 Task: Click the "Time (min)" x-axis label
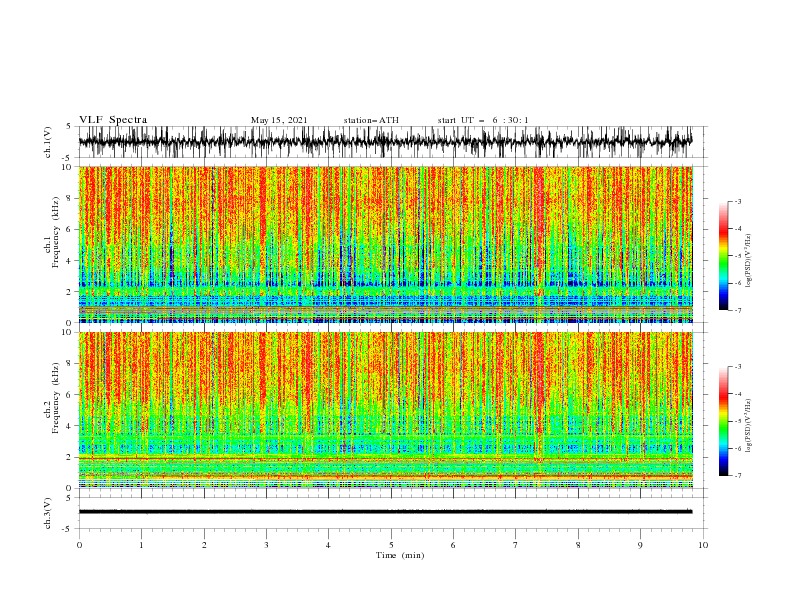(400, 555)
